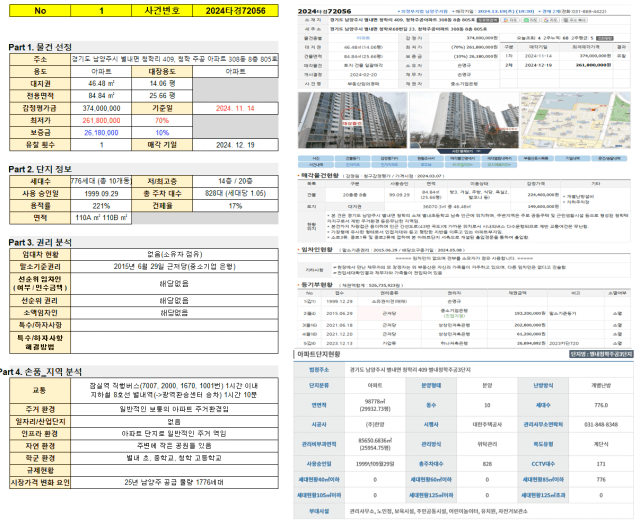640x524 pixels.
Task: Select the yellow 사건번호 header cell
Action: [162, 11]
